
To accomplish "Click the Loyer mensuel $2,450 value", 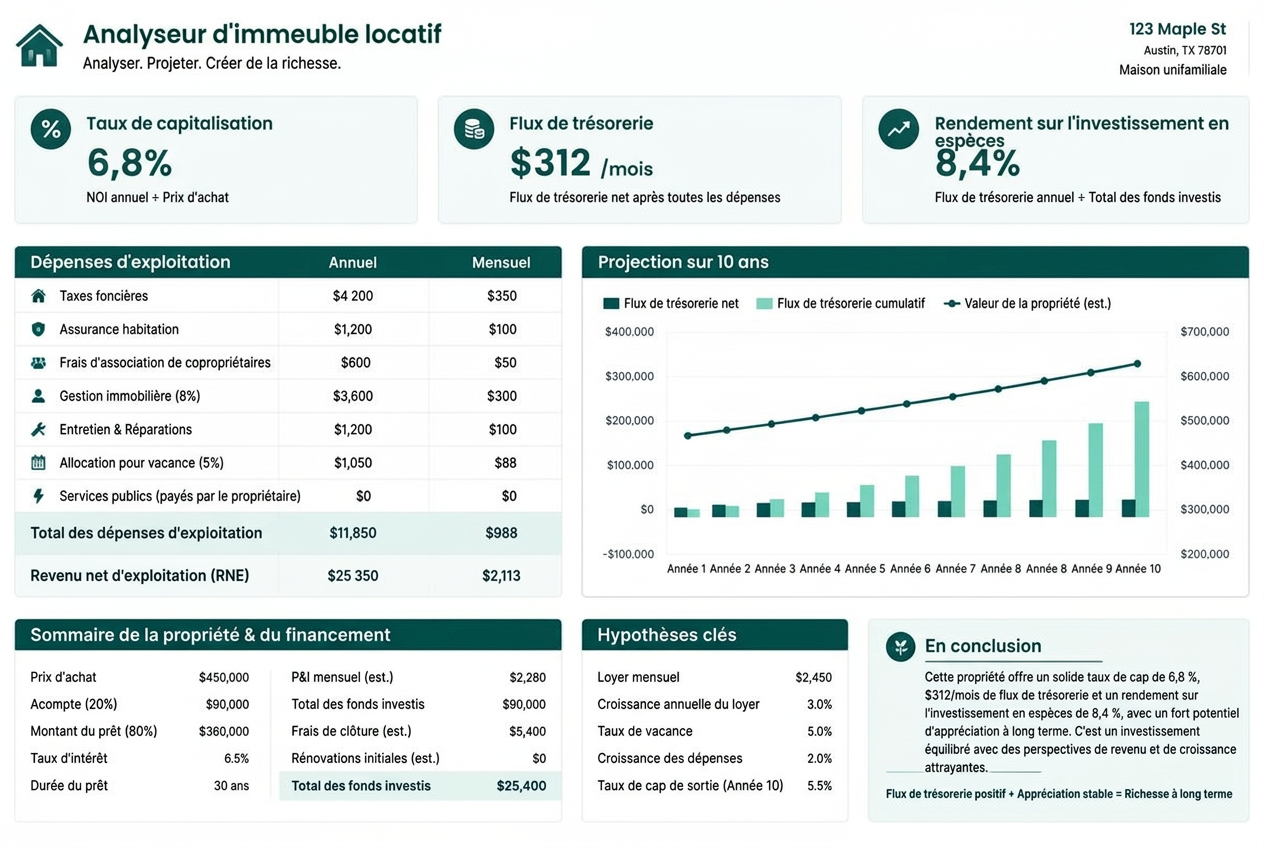I will (814, 677).
